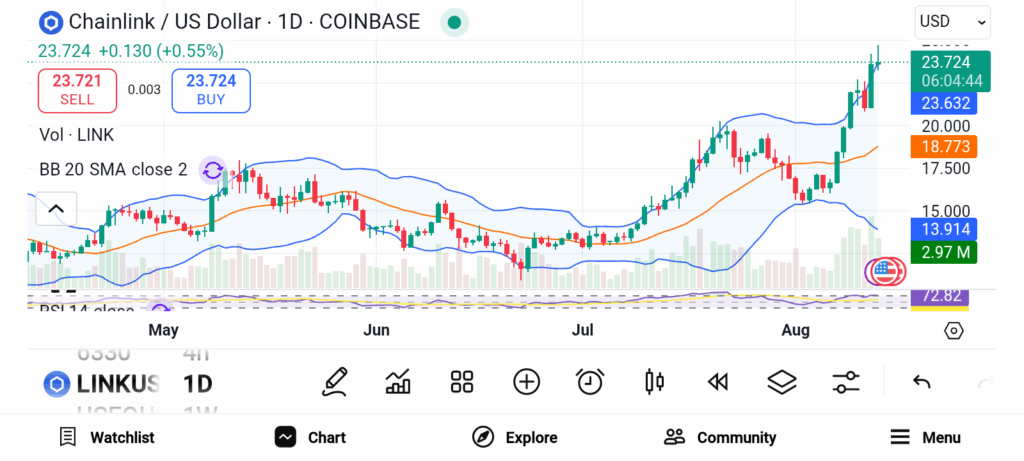Click the BB indicator refresh icon
Screen dimensions: 1024x461
coord(213,170)
